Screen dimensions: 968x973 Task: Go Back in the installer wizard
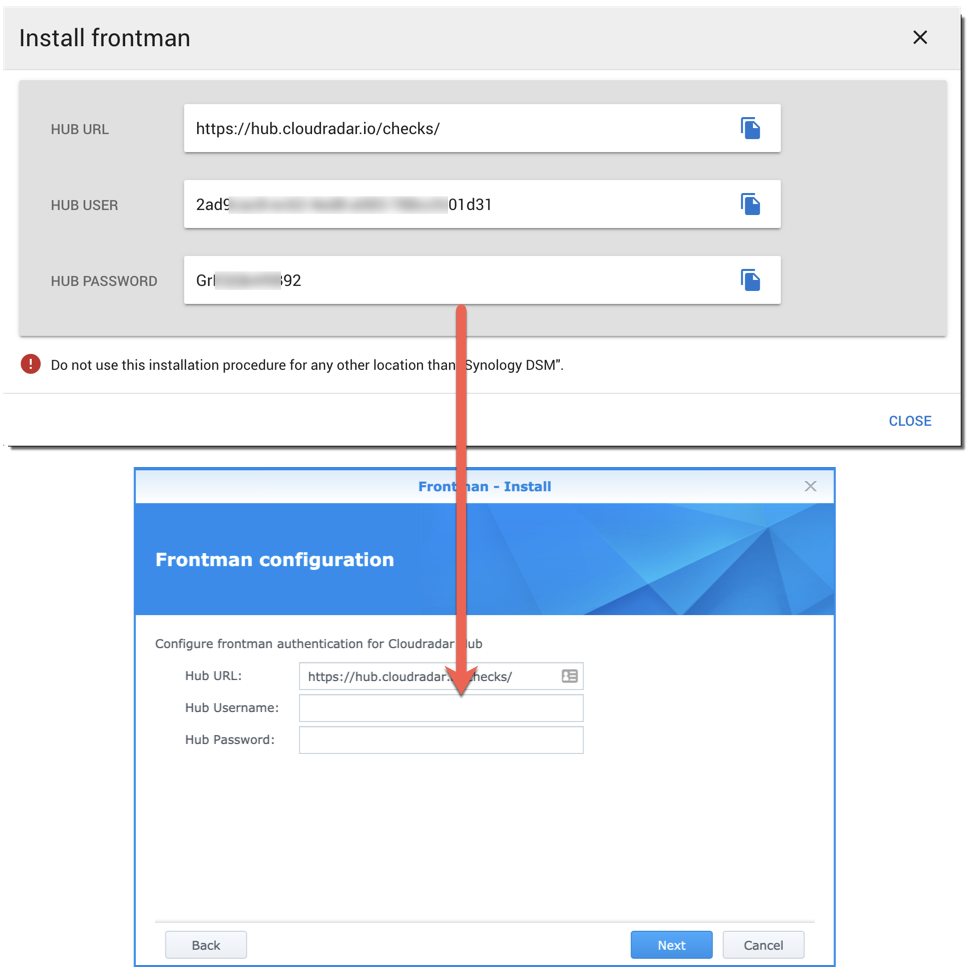coord(206,945)
